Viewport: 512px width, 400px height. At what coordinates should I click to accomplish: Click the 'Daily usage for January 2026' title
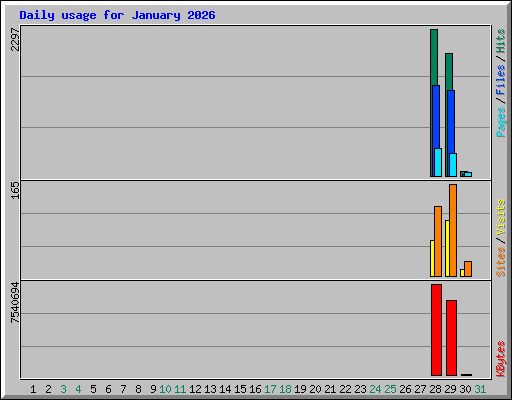click(x=117, y=15)
